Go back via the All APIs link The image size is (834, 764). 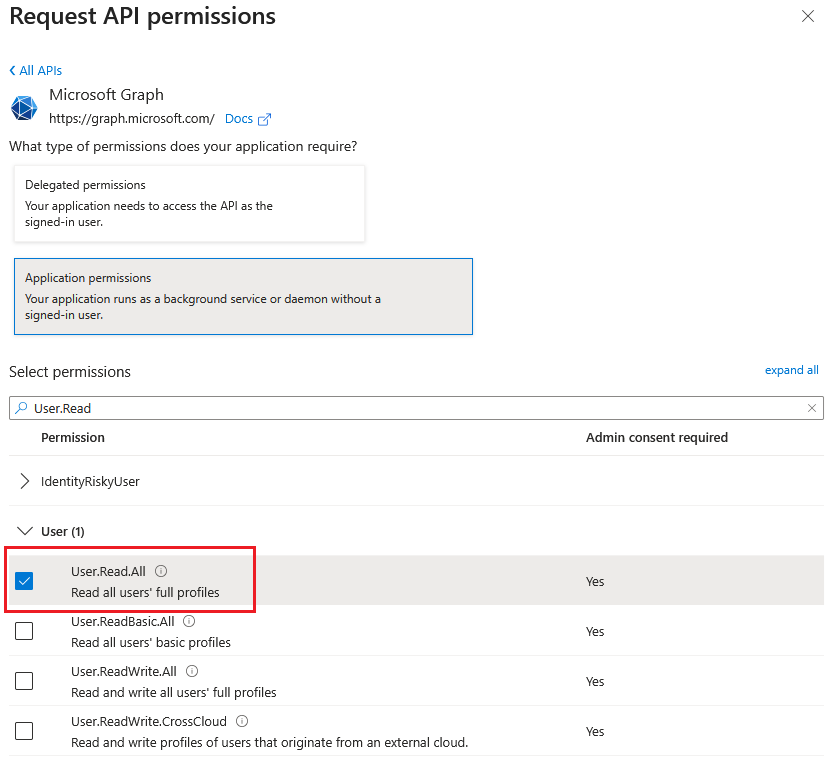[x=36, y=70]
